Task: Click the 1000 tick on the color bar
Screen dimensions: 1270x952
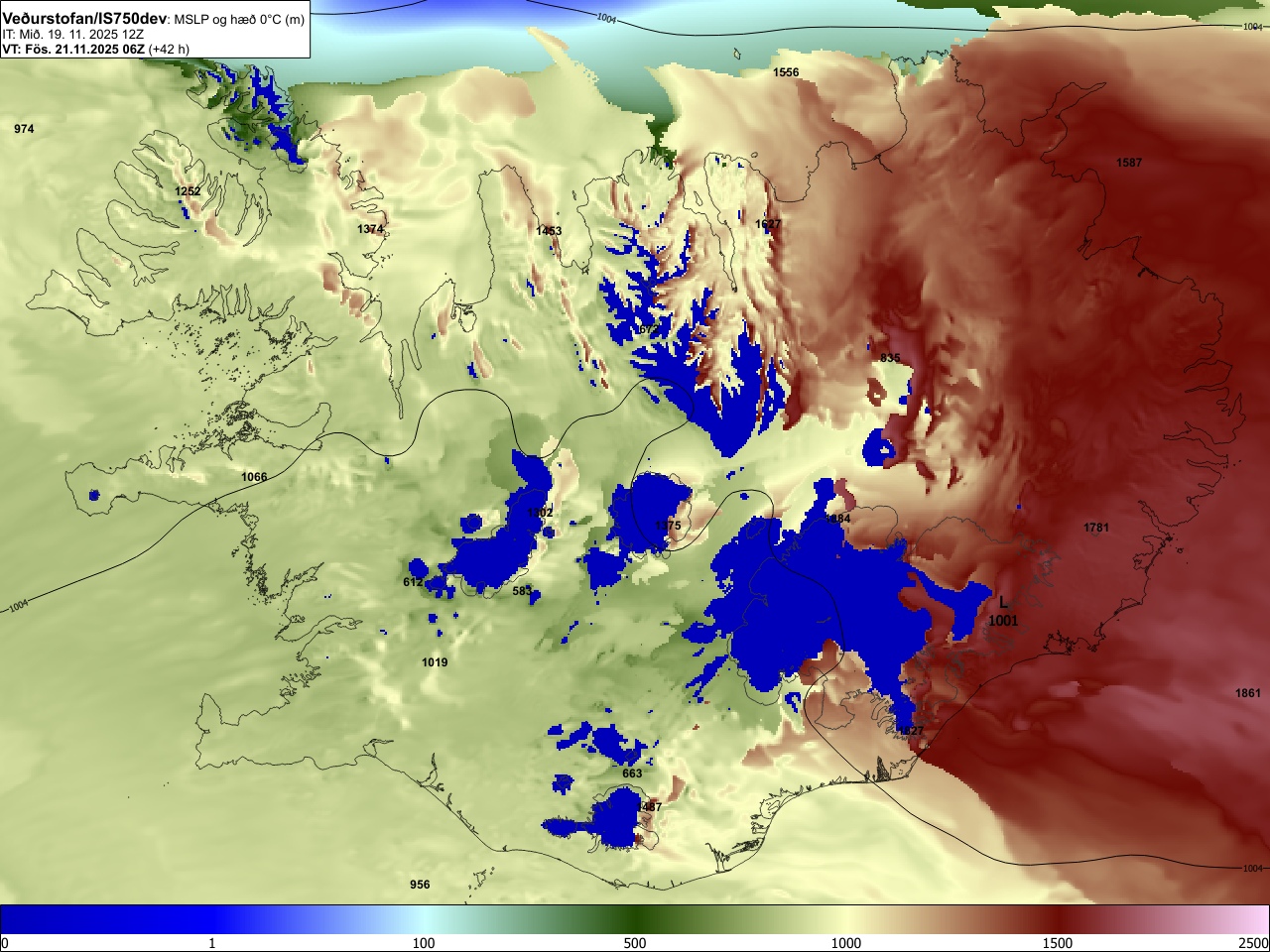Action: (x=846, y=943)
